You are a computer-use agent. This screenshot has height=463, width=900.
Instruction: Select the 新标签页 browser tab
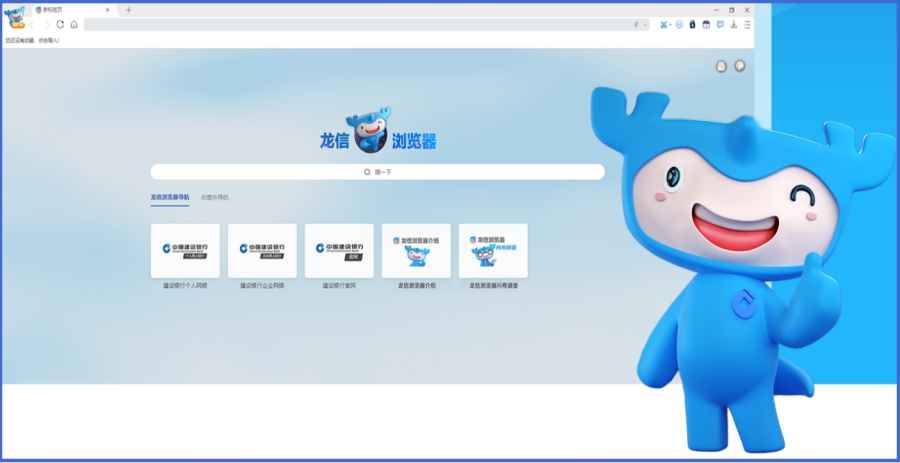pos(73,10)
